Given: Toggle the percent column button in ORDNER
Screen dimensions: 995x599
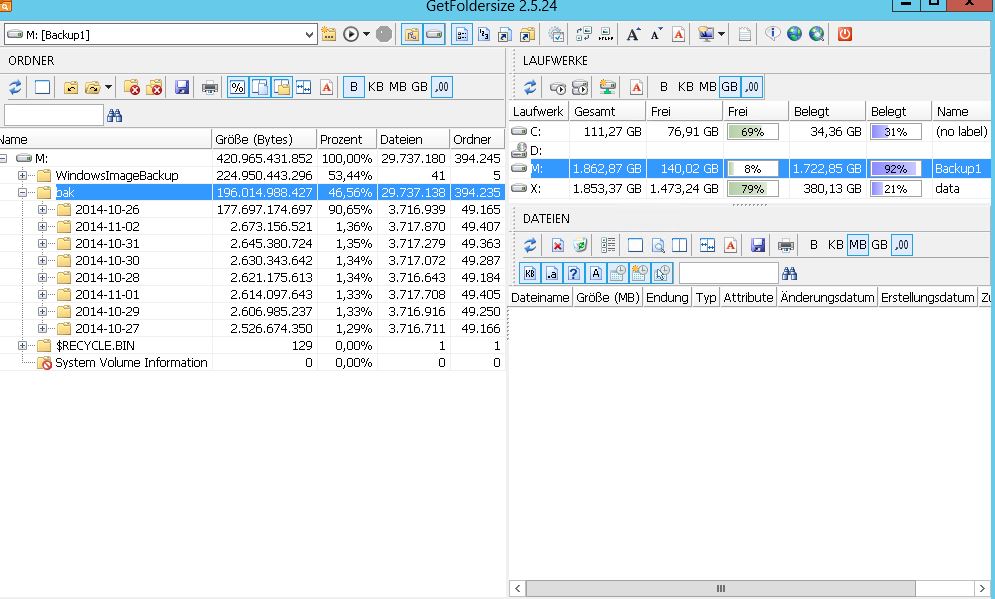Looking at the screenshot, I should (x=237, y=87).
